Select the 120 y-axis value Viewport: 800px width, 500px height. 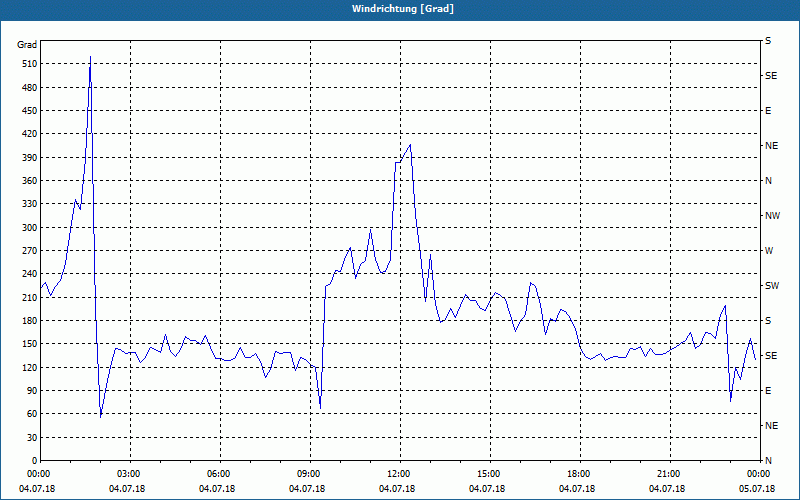(x=30, y=367)
